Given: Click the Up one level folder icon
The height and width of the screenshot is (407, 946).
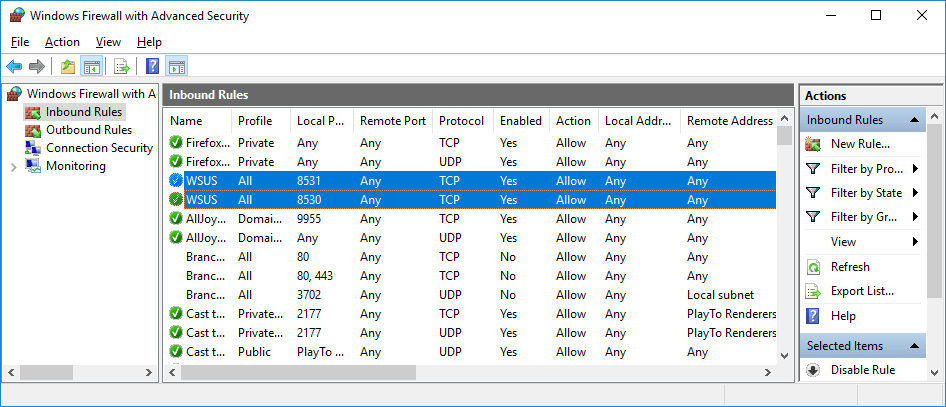Looking at the screenshot, I should [x=68, y=66].
